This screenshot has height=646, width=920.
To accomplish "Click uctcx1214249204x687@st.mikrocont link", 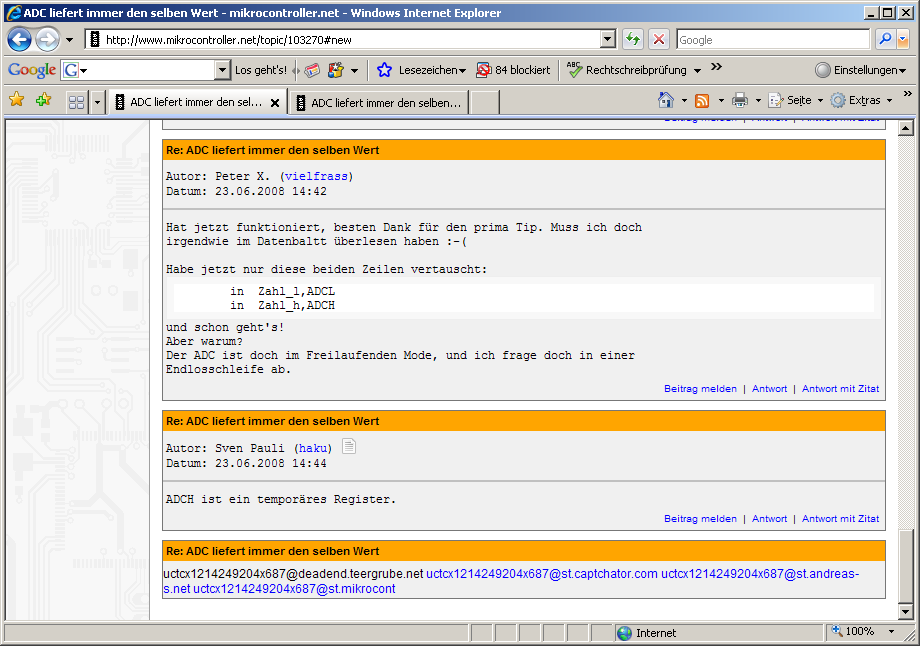I will coord(294,588).
